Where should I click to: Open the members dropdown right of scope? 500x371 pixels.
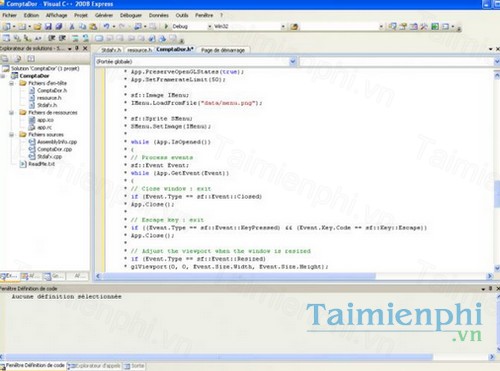pos(496,62)
